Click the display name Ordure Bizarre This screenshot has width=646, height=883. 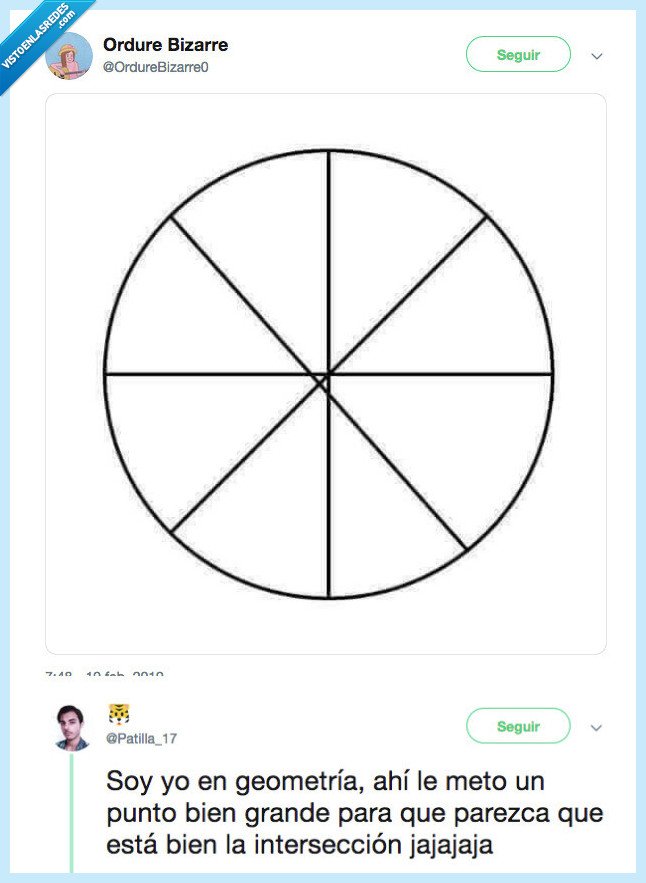click(166, 44)
